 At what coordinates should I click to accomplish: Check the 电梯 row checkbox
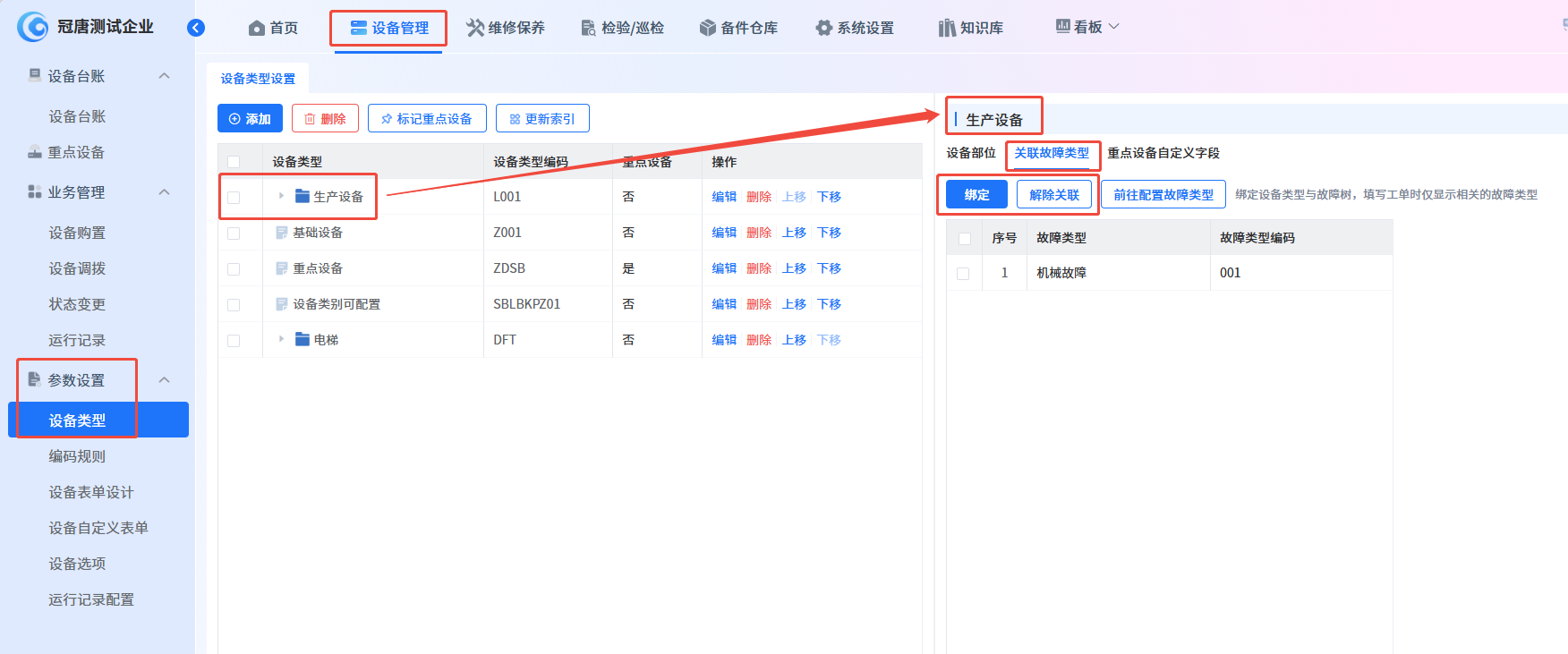(x=234, y=341)
